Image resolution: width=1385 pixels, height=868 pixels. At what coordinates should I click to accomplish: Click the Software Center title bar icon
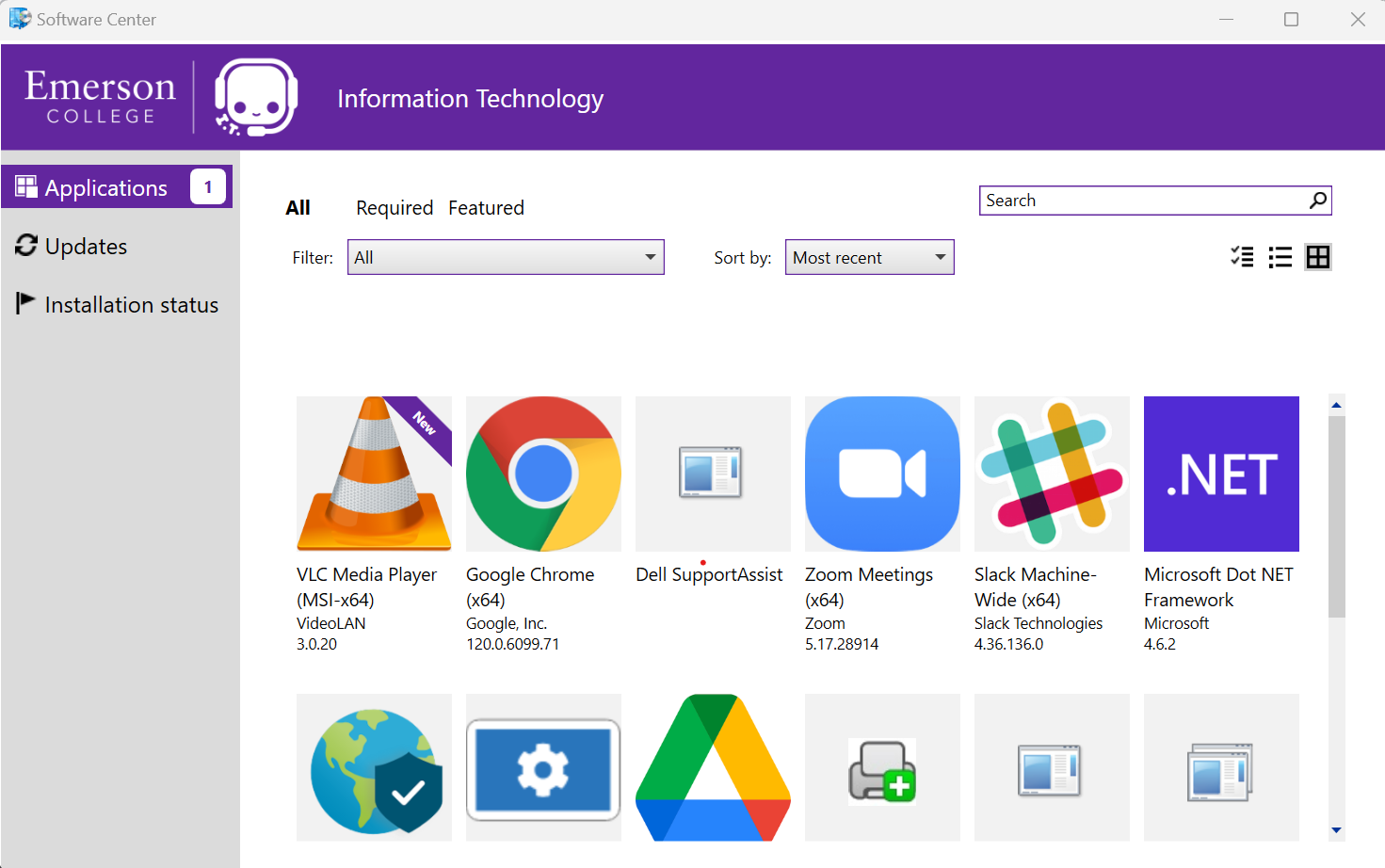pyautogui.click(x=20, y=19)
